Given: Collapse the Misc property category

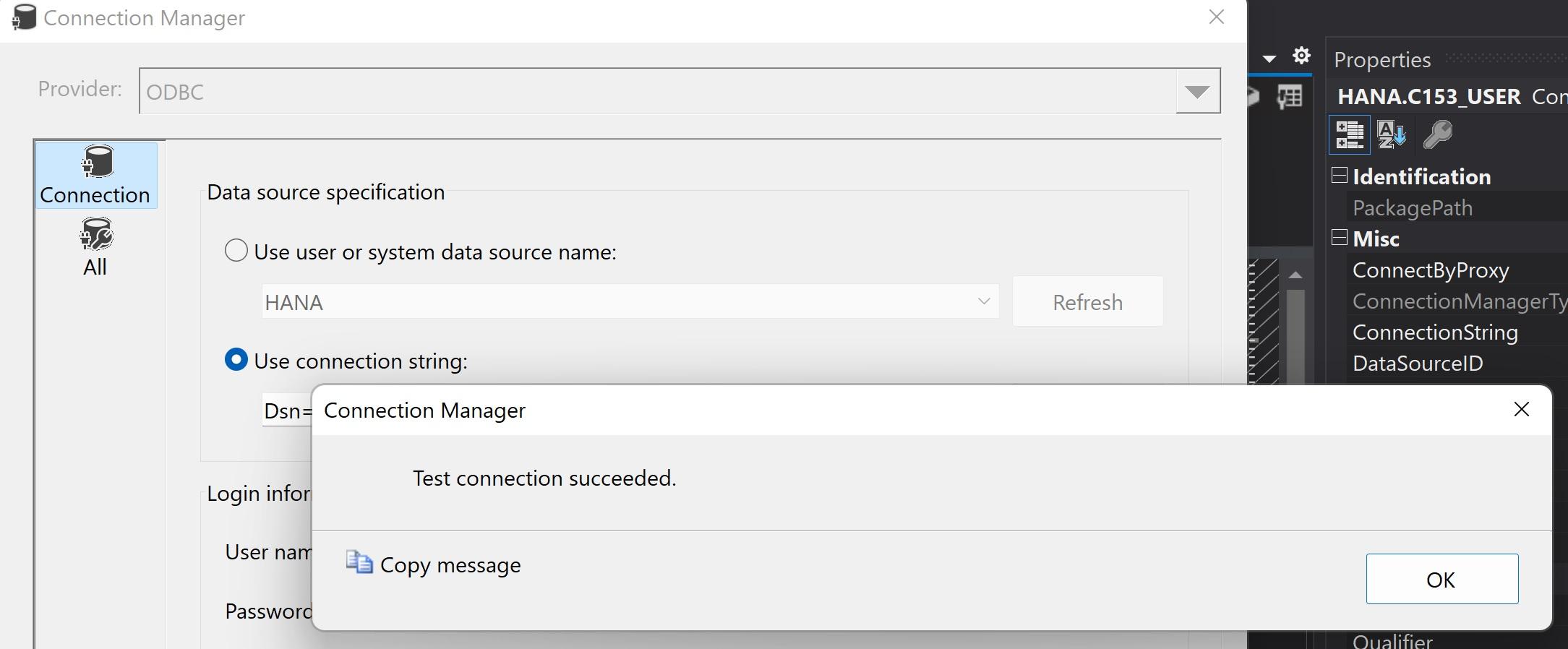Looking at the screenshot, I should pyautogui.click(x=1340, y=238).
